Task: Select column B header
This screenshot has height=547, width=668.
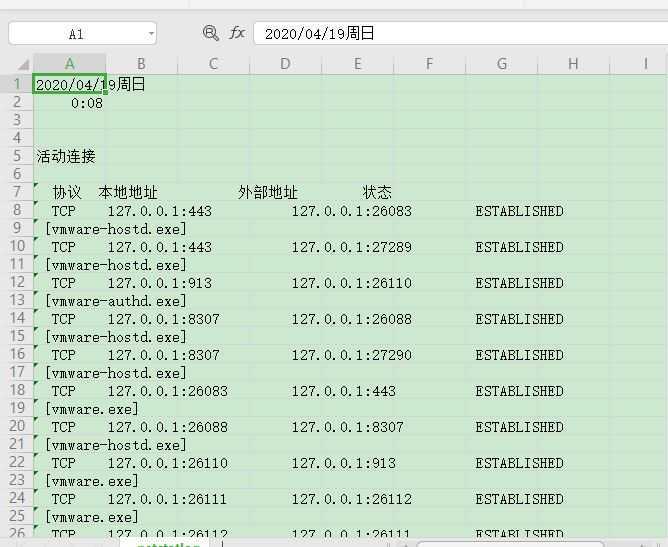Action: pos(141,64)
